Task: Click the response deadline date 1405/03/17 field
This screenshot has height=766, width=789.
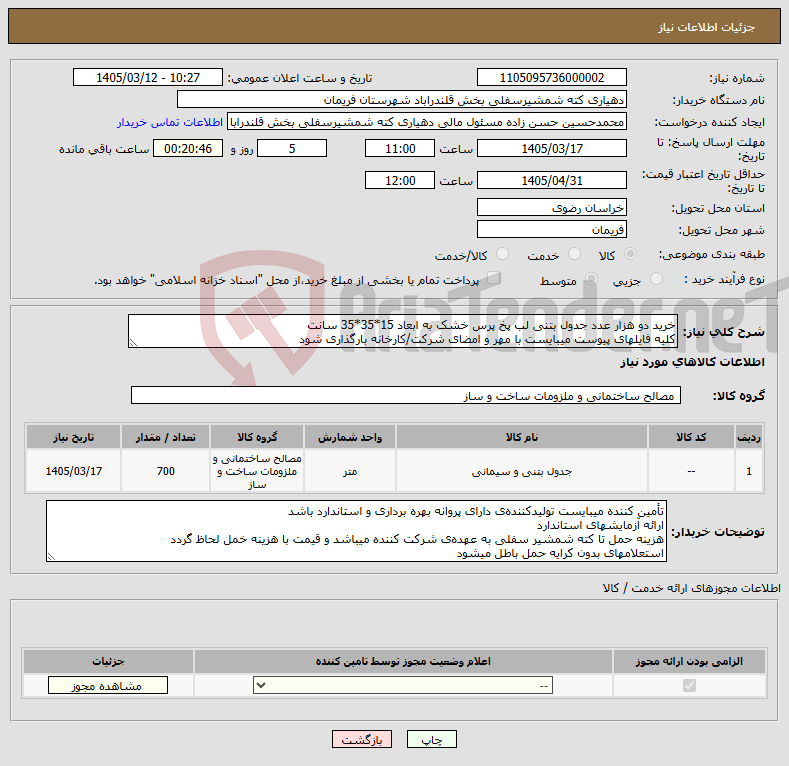Action: (551, 148)
